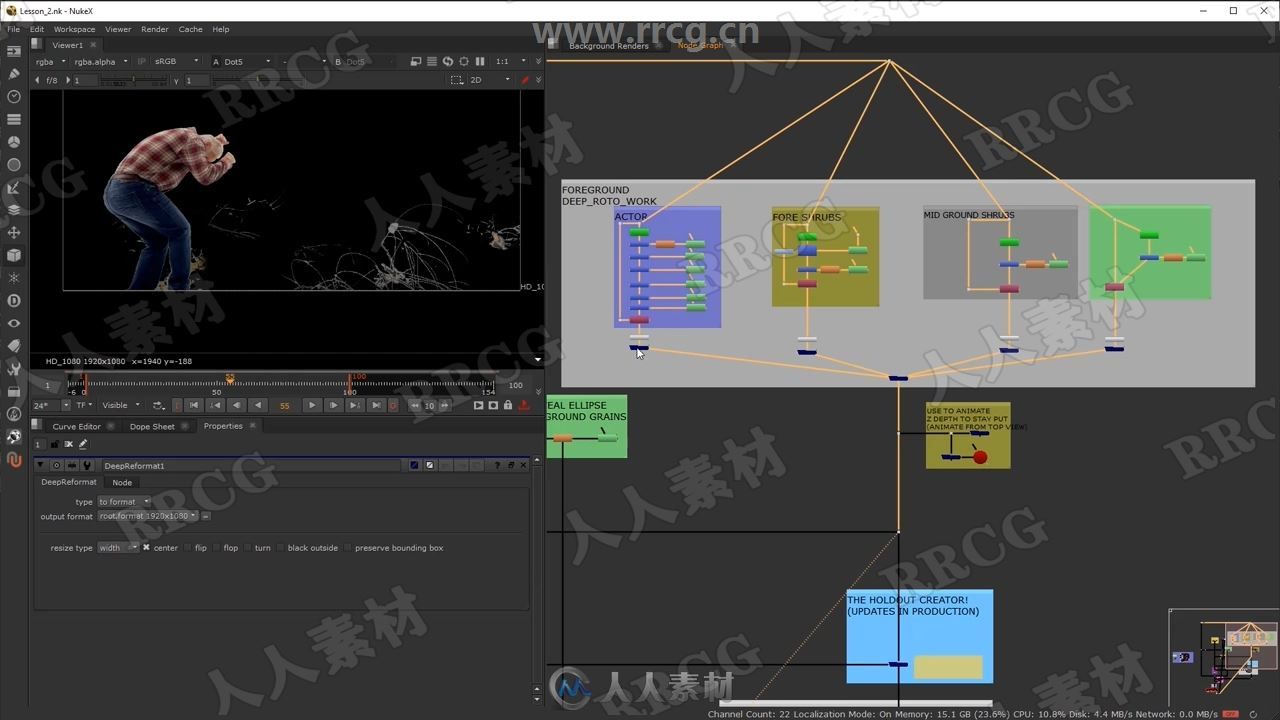1280x720 pixels.
Task: Click the viewer refresh cycle icon
Action: point(448,61)
